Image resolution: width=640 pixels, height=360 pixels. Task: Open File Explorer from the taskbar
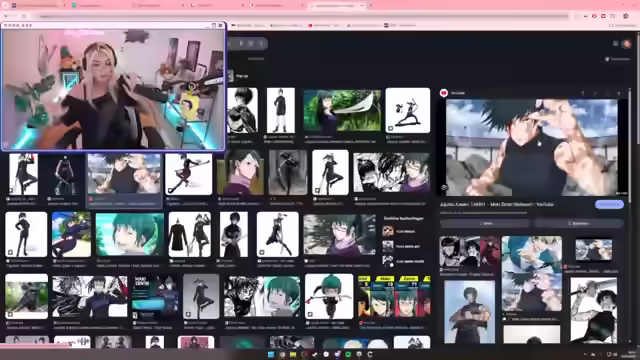coord(293,354)
